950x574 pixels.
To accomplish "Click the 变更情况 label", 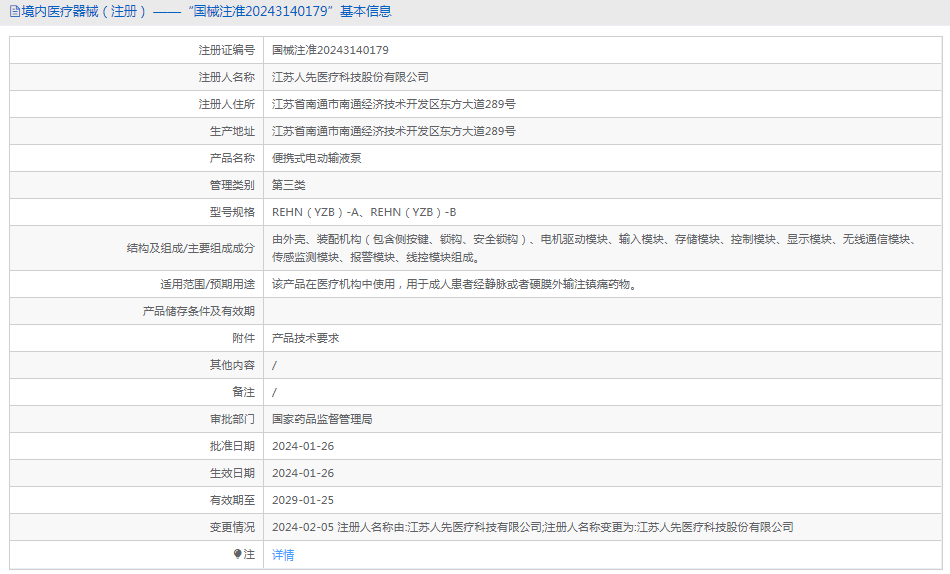I will (233, 527).
